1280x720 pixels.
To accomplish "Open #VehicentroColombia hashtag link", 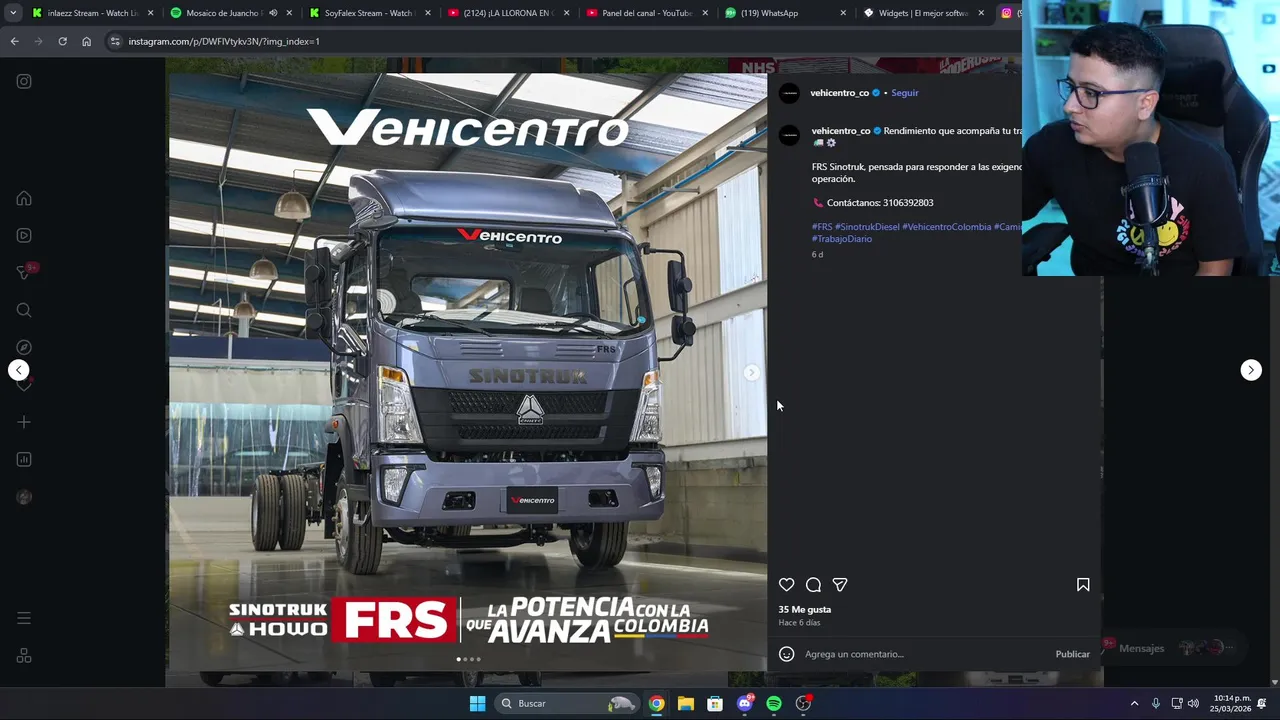I will (947, 227).
